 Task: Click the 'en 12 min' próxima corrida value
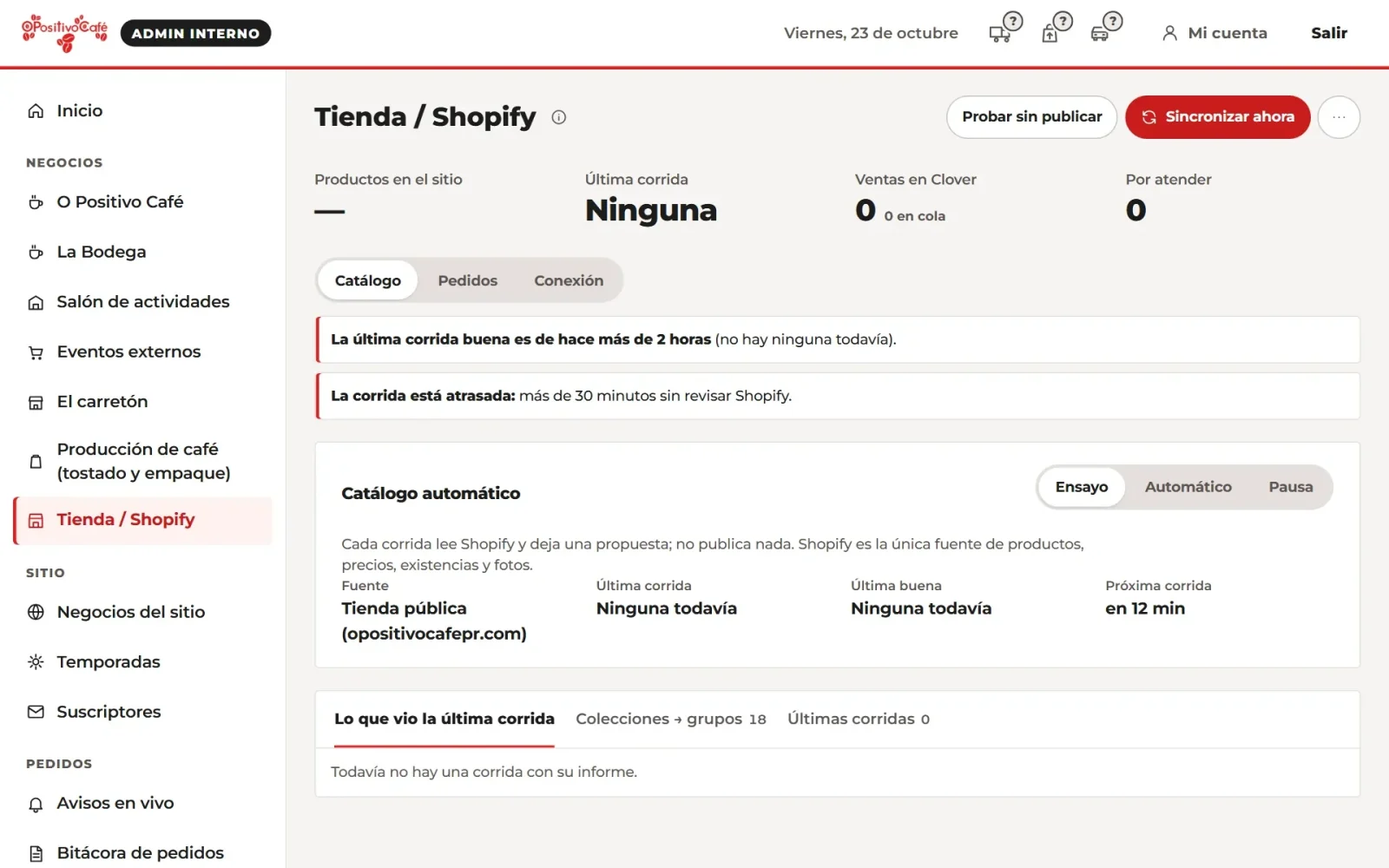pyautogui.click(x=1144, y=608)
